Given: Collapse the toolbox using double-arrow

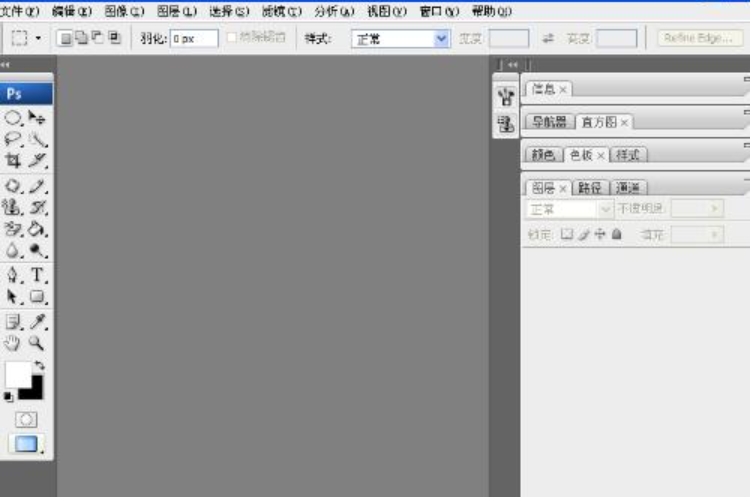Looking at the screenshot, I should pos(5,65).
